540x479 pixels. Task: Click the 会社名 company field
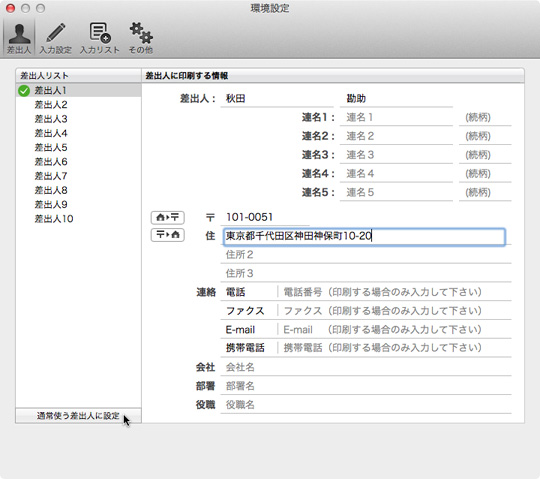point(366,367)
